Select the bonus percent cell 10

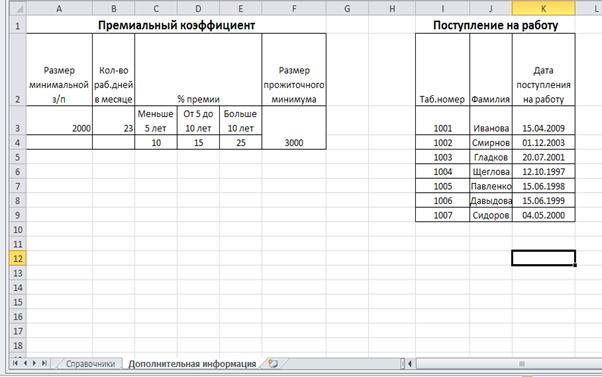pyautogui.click(x=156, y=142)
